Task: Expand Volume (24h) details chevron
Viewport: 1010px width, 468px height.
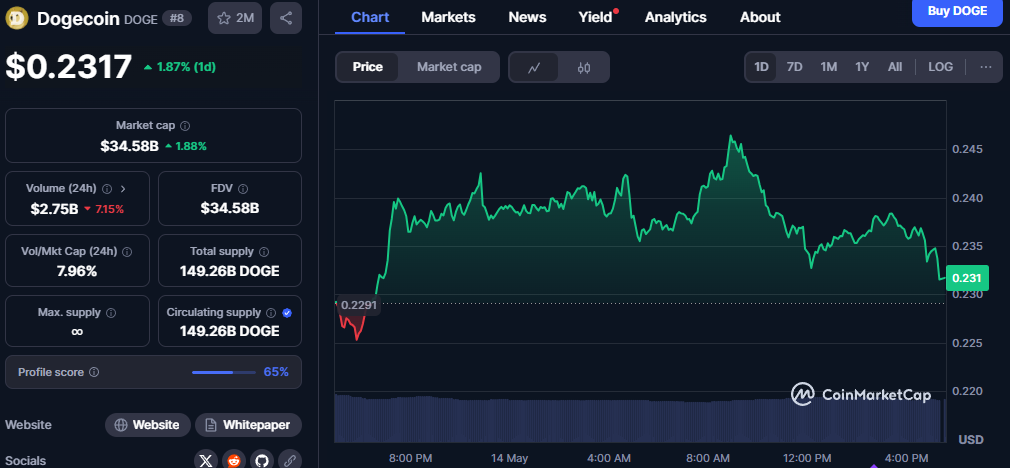Action: pyautogui.click(x=123, y=189)
